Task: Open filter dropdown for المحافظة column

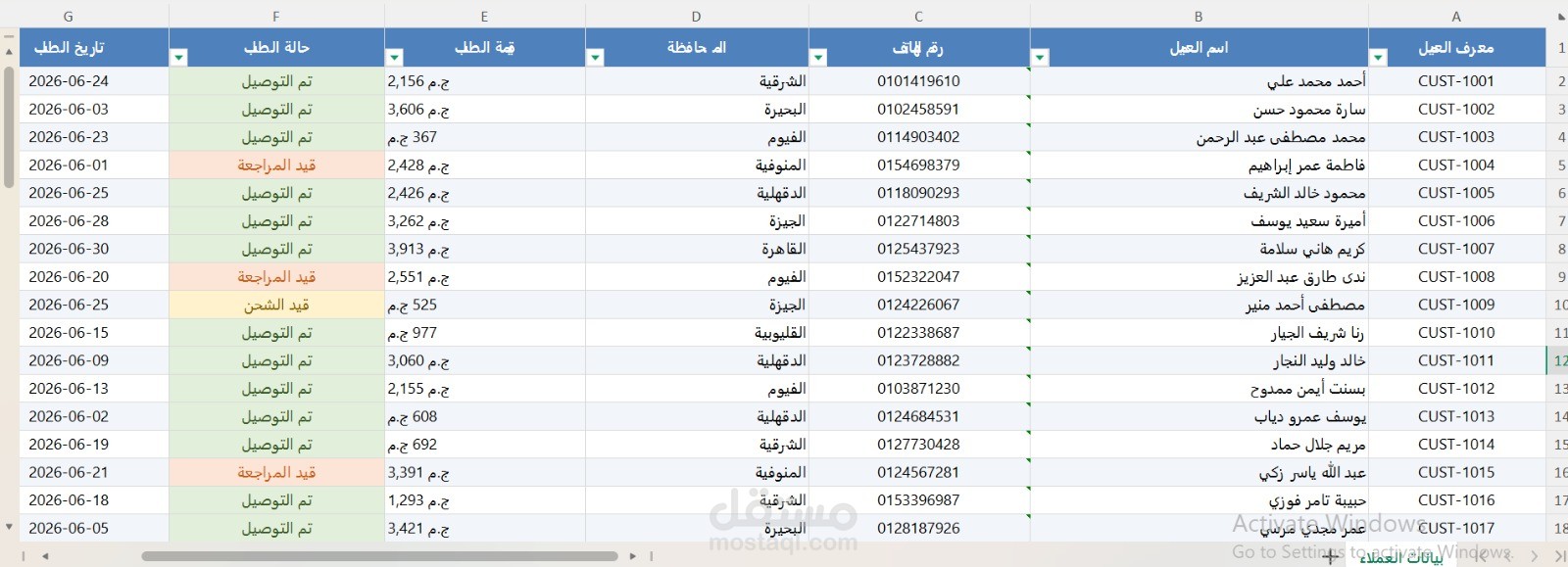Action: point(595,58)
